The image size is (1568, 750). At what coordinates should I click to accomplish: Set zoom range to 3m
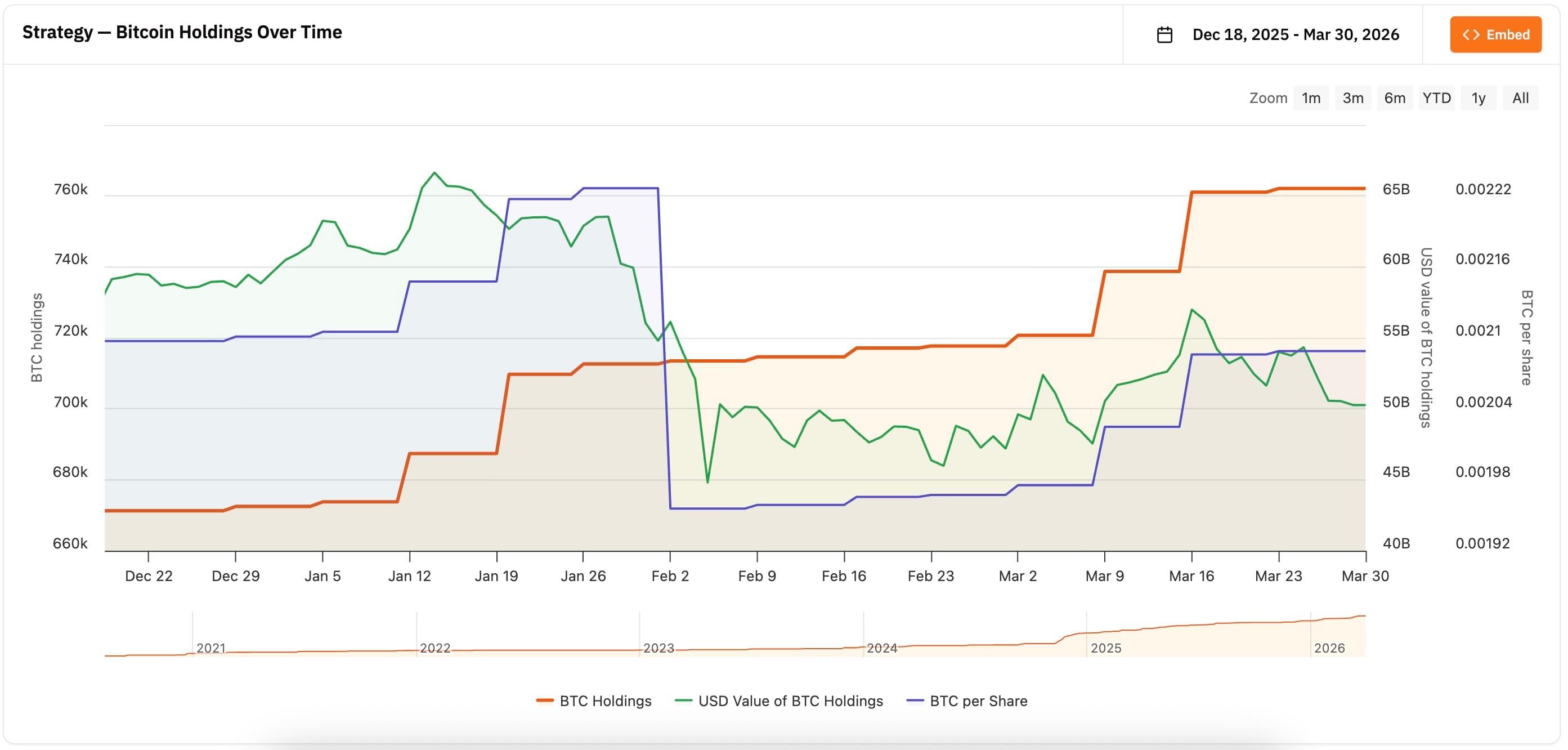(x=1352, y=98)
